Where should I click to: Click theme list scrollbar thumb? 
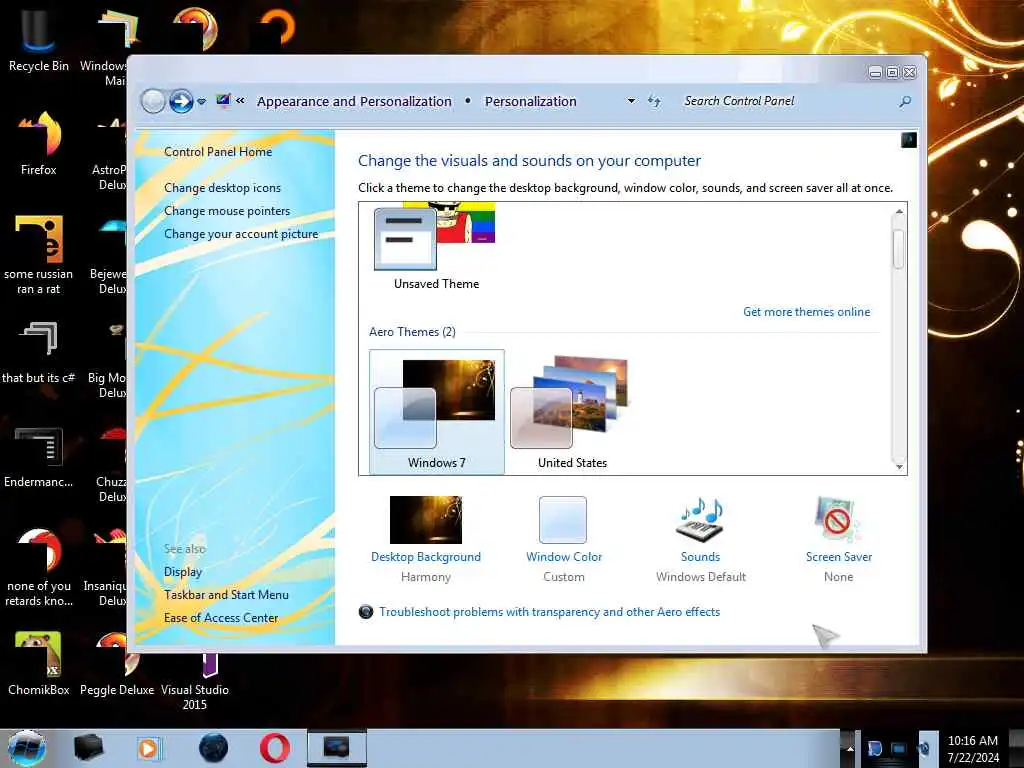tap(899, 248)
